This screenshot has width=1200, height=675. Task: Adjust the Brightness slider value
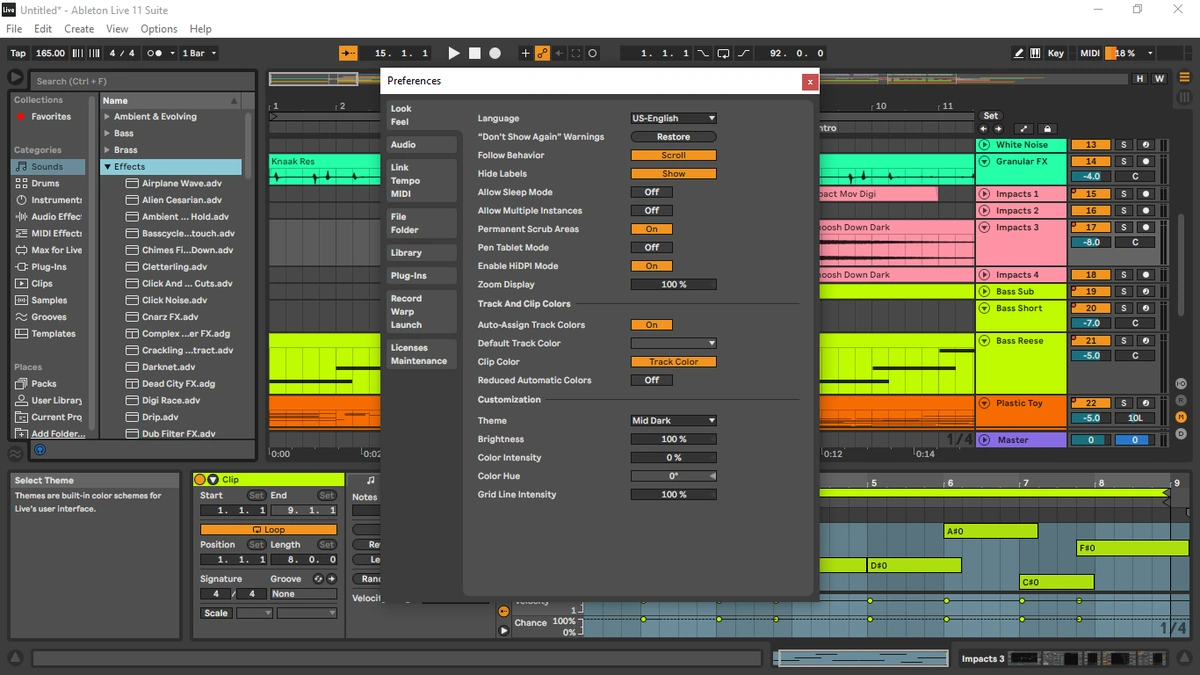tap(674, 439)
